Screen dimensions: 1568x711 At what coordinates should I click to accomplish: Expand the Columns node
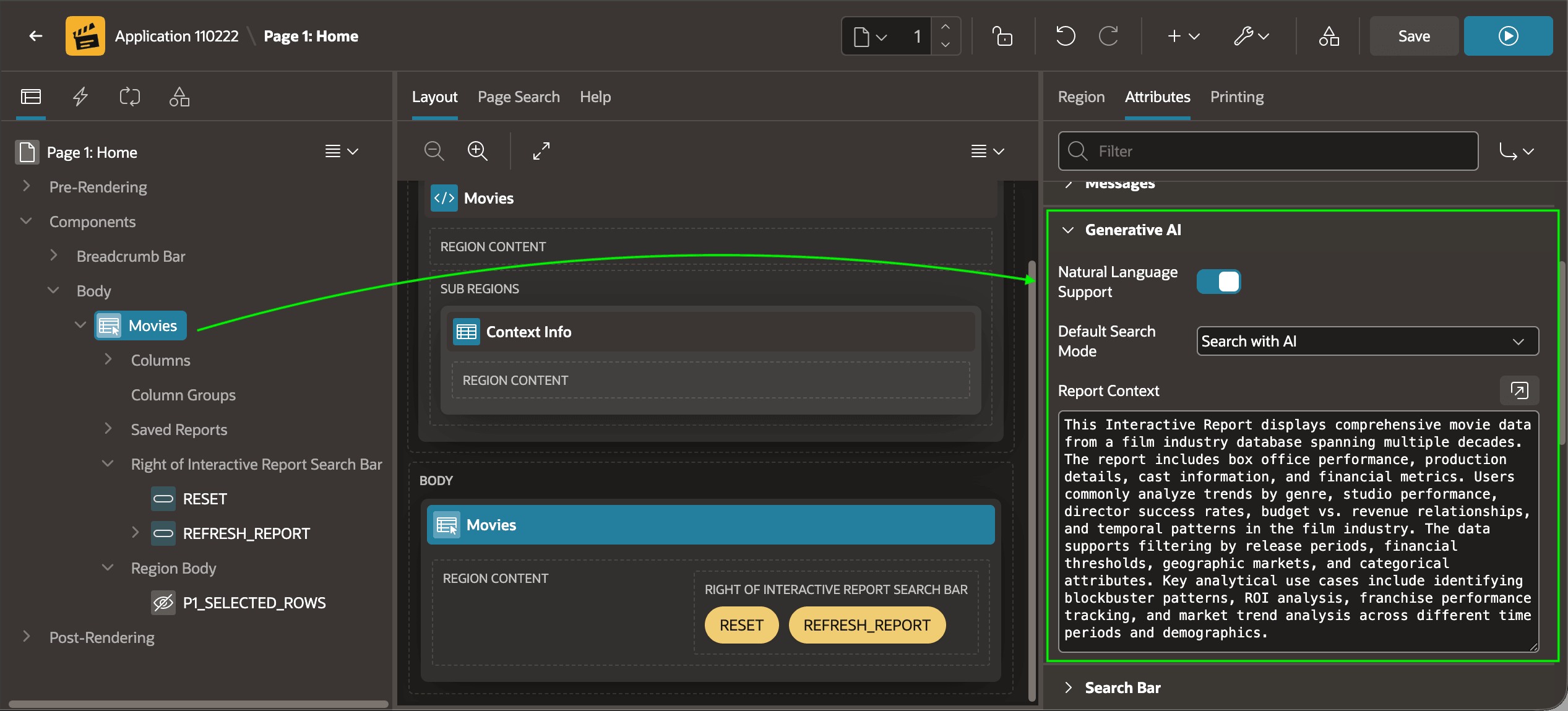(x=108, y=360)
